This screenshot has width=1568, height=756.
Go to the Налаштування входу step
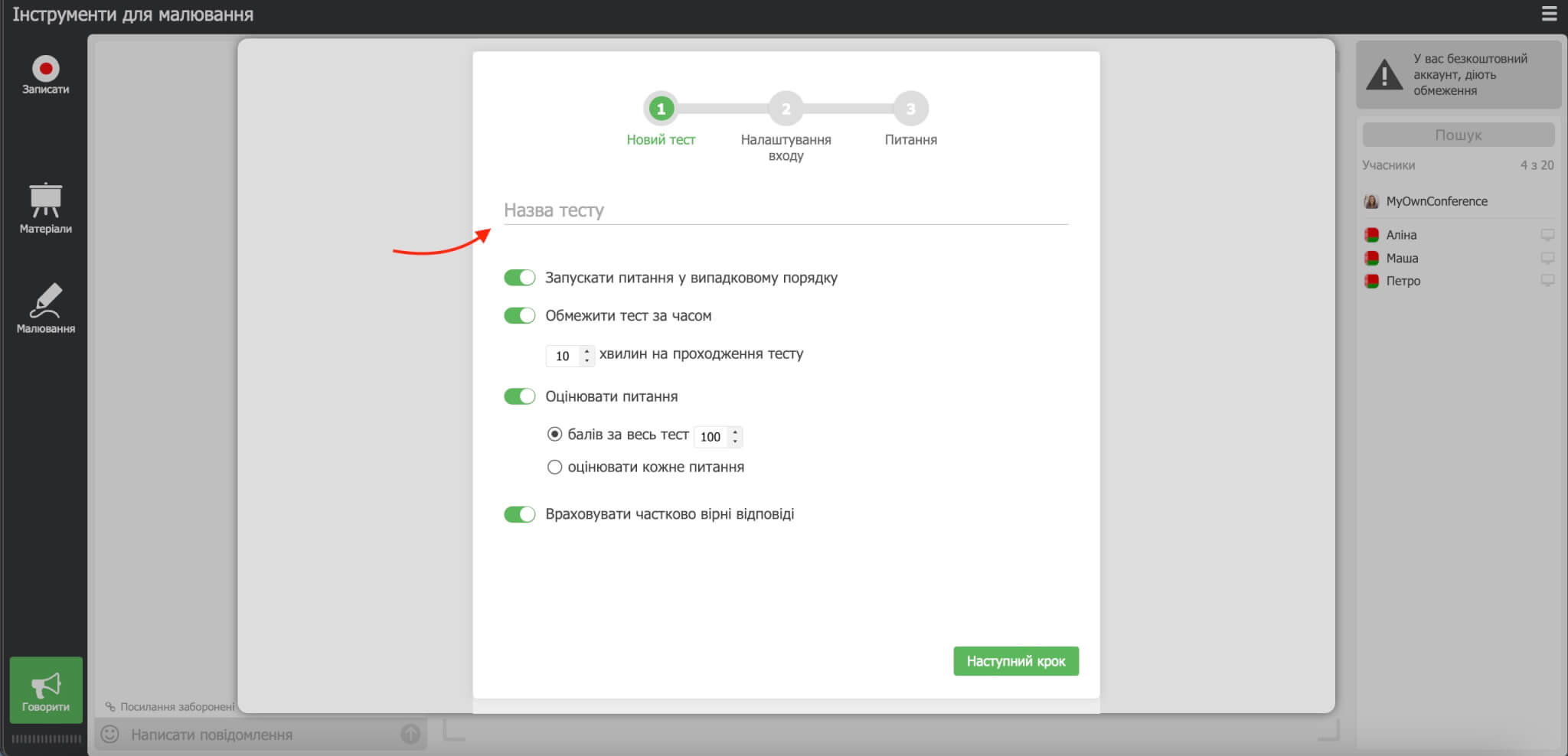(786, 108)
